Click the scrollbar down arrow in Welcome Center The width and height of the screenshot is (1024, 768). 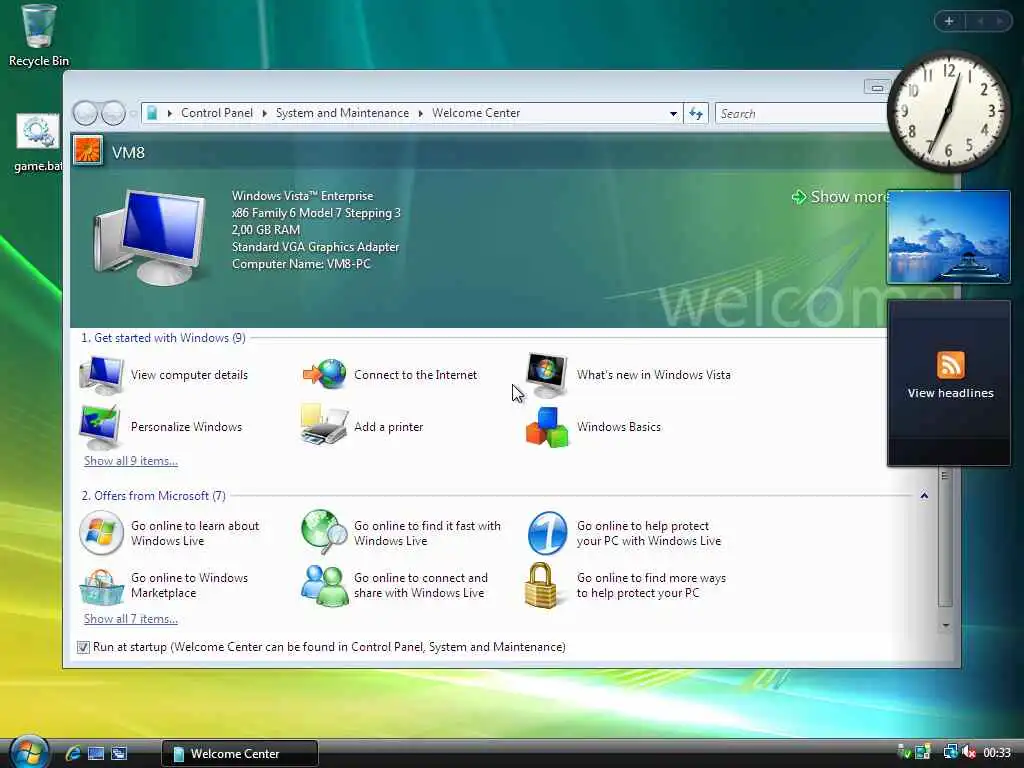pyautogui.click(x=946, y=626)
